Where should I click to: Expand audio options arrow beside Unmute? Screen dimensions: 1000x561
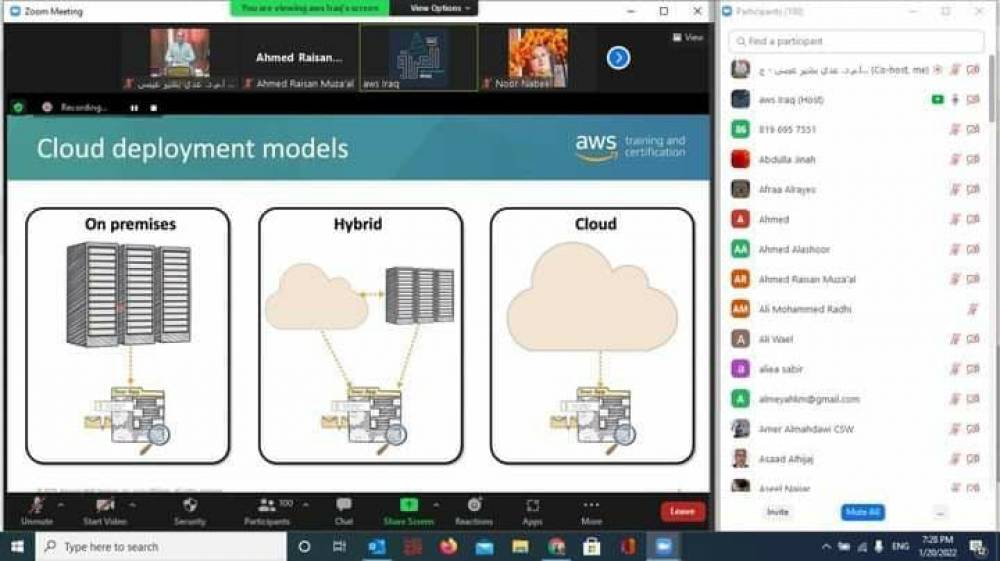point(61,504)
